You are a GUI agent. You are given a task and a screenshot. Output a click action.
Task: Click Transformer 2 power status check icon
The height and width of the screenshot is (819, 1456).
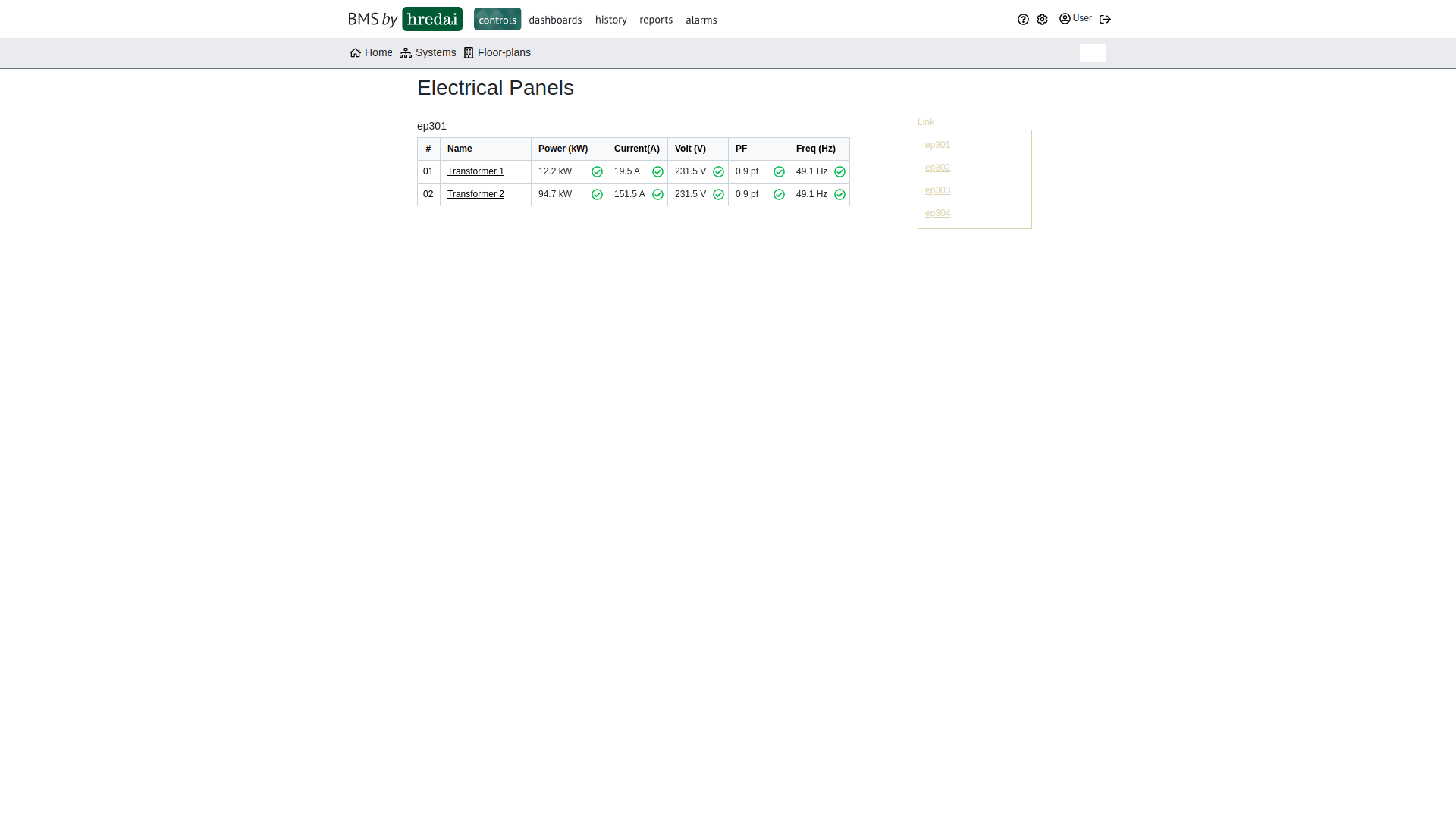[597, 195]
